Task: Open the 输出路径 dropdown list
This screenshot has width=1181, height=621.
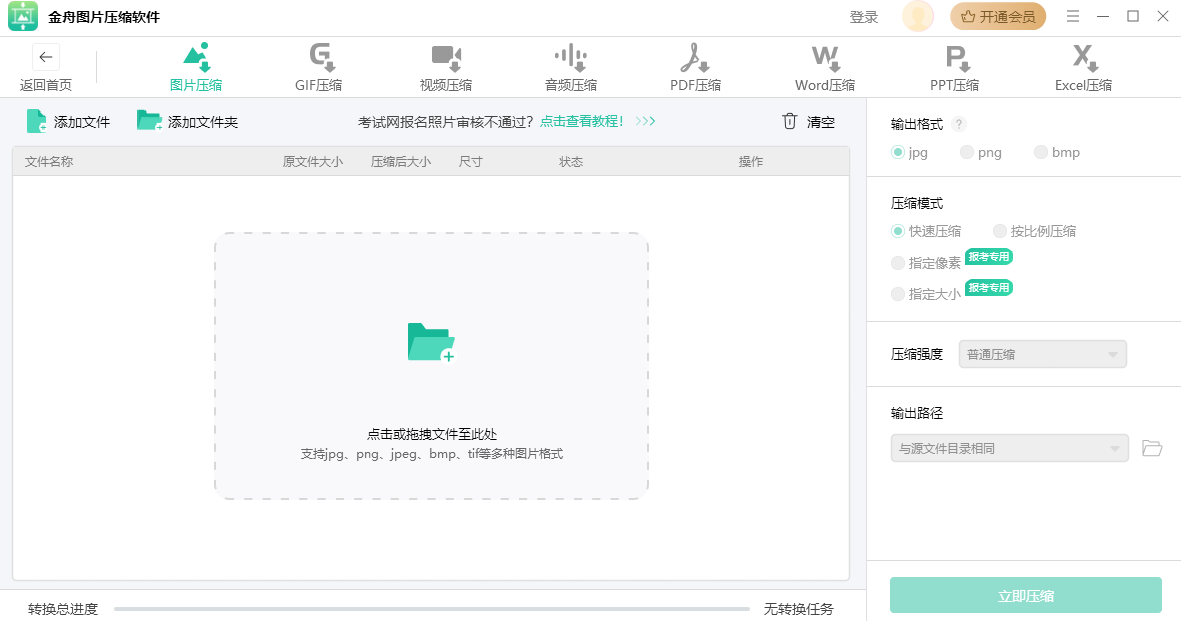Action: pyautogui.click(x=1009, y=448)
